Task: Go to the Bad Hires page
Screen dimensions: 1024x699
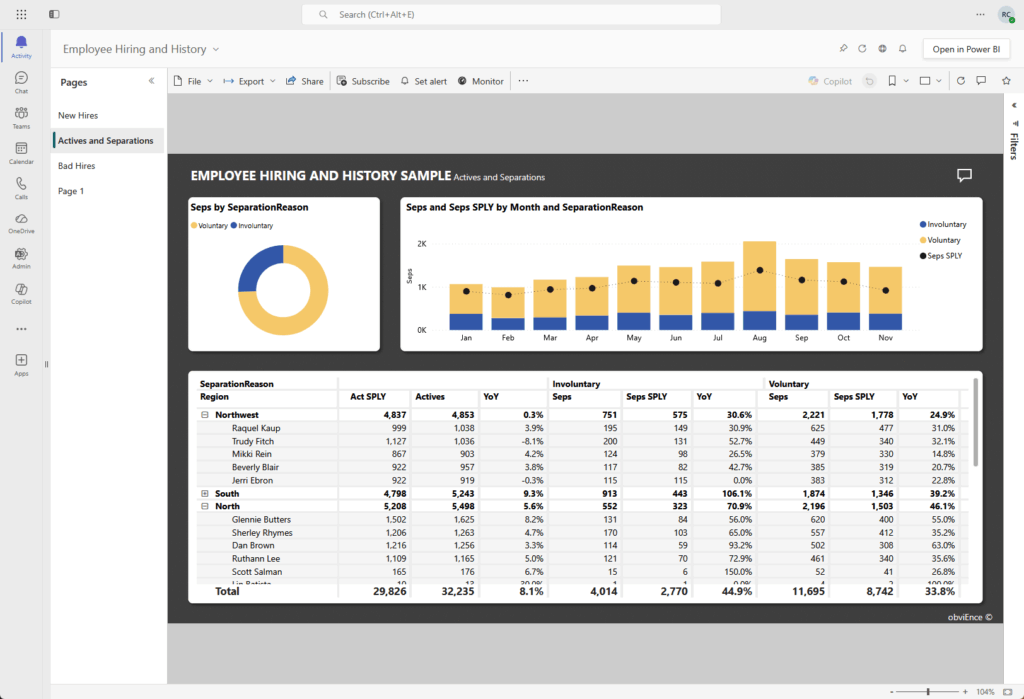Action: [76, 166]
